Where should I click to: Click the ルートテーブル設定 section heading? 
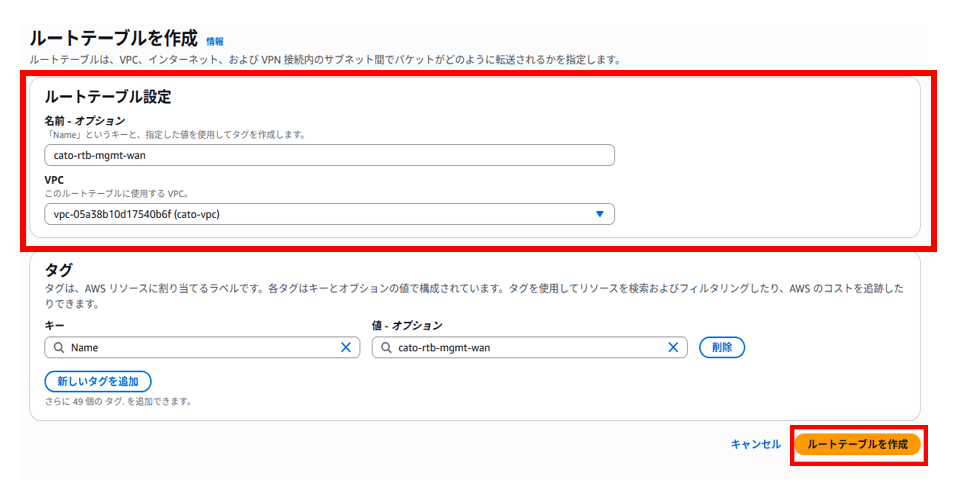[x=108, y=97]
